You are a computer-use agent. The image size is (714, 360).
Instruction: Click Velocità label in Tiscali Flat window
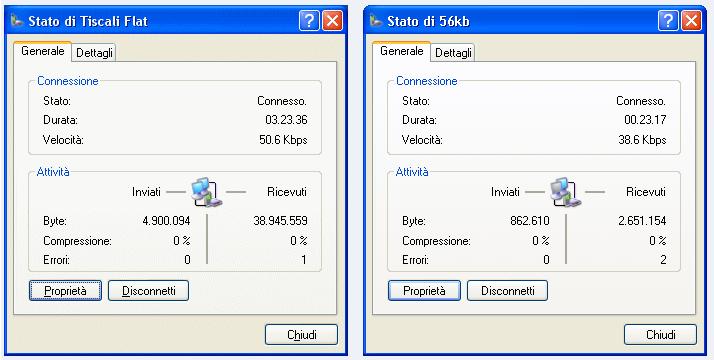[63, 140]
